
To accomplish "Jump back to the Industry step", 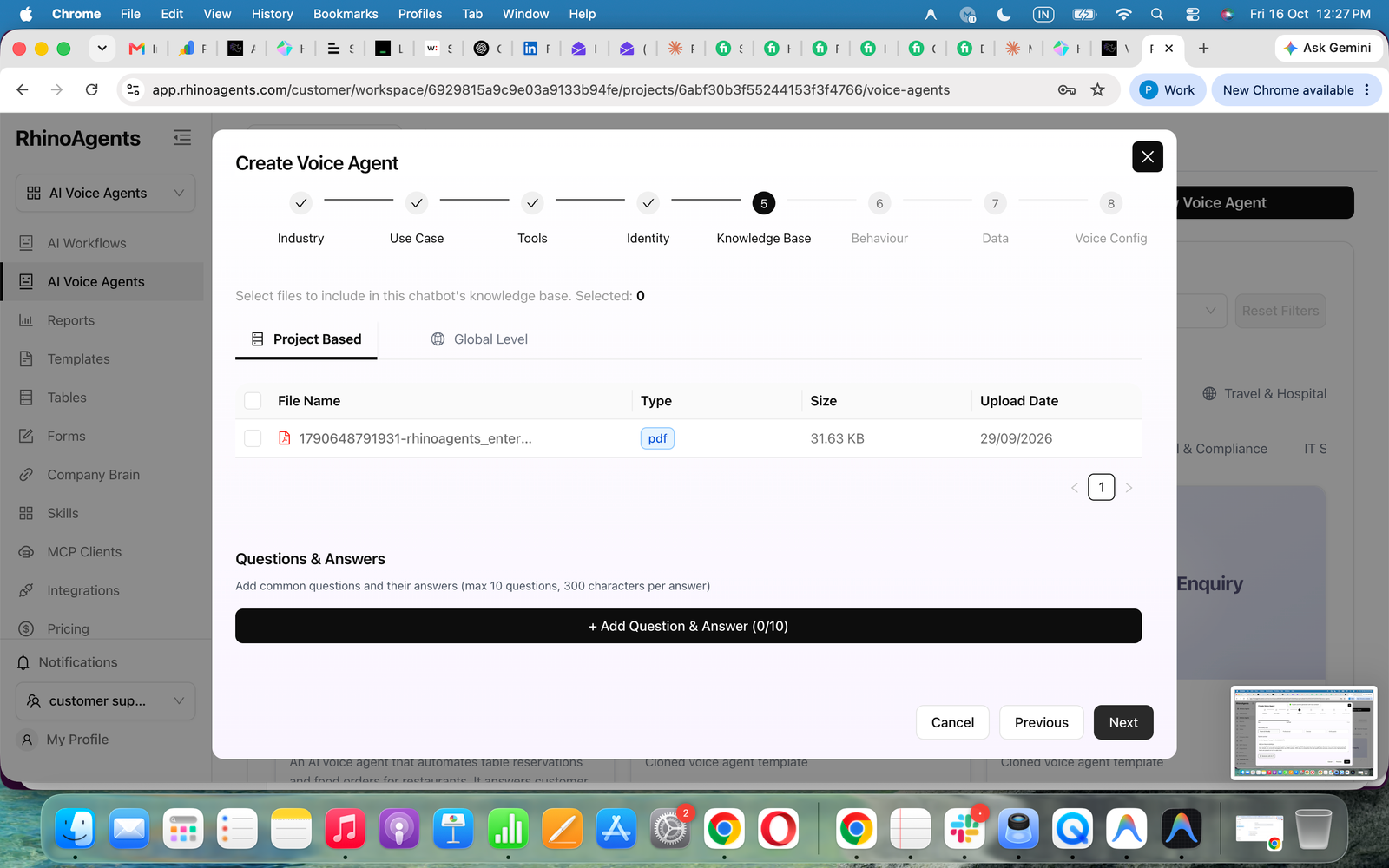I will tap(300, 203).
